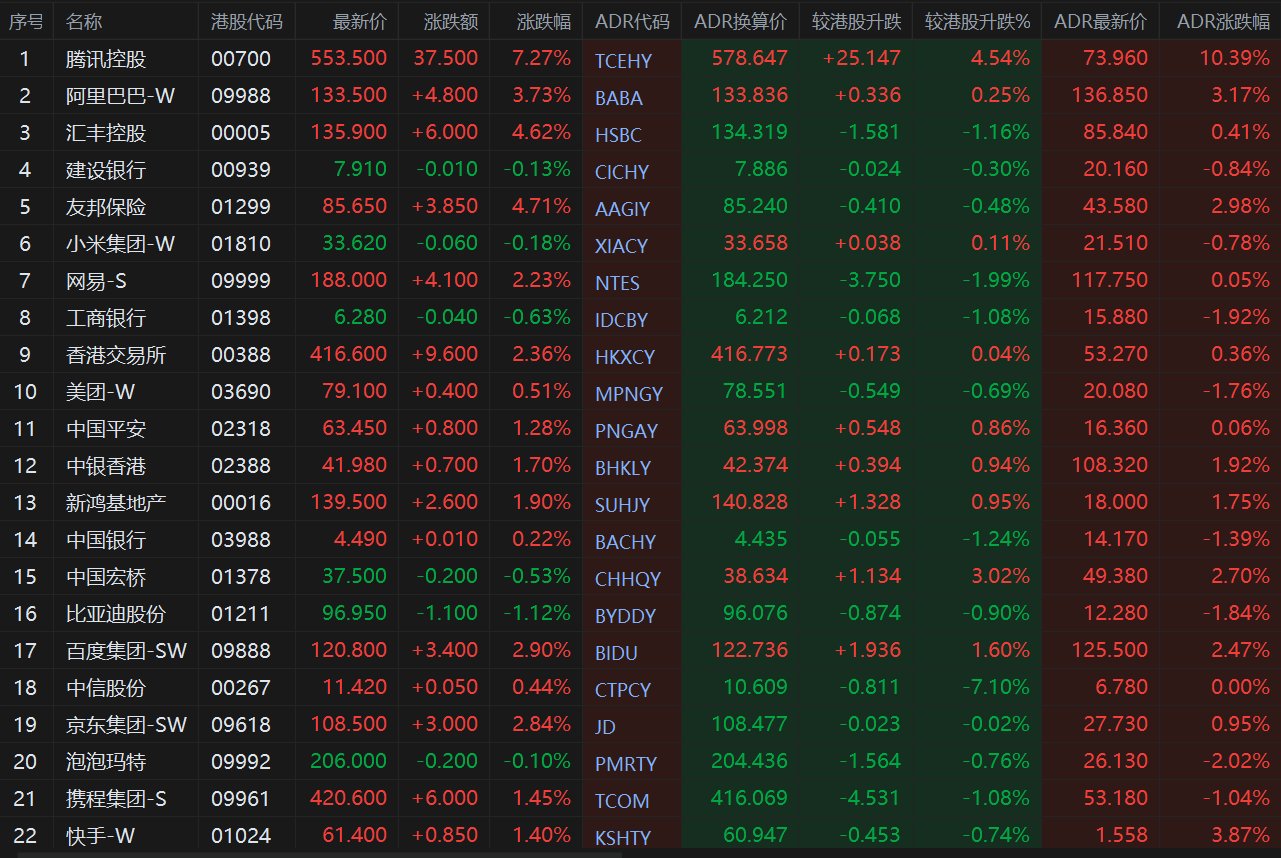Select Hong Kong stock code 00700

pos(241,59)
